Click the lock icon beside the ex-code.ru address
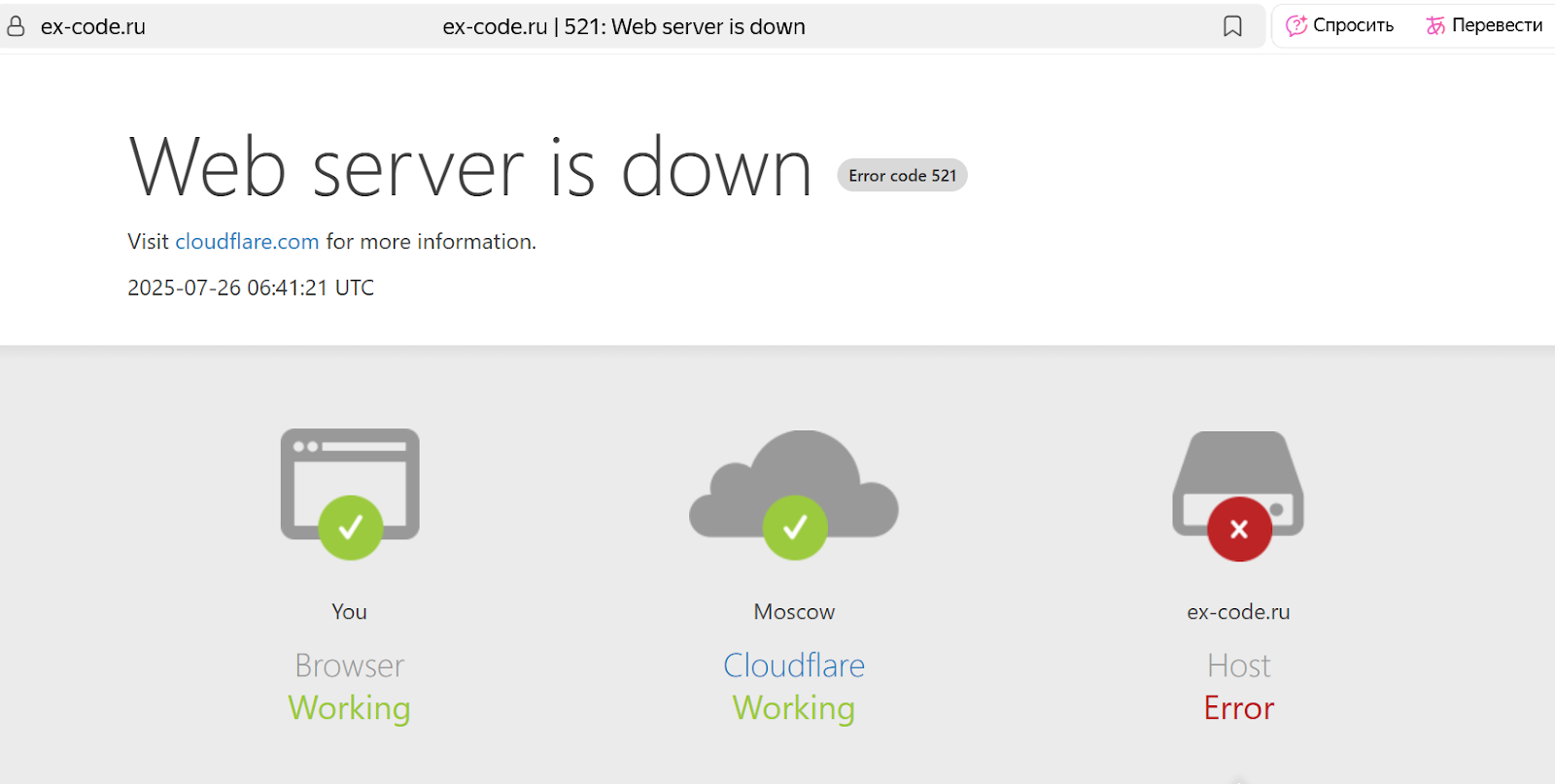Image resolution: width=1555 pixels, height=784 pixels. [x=16, y=26]
